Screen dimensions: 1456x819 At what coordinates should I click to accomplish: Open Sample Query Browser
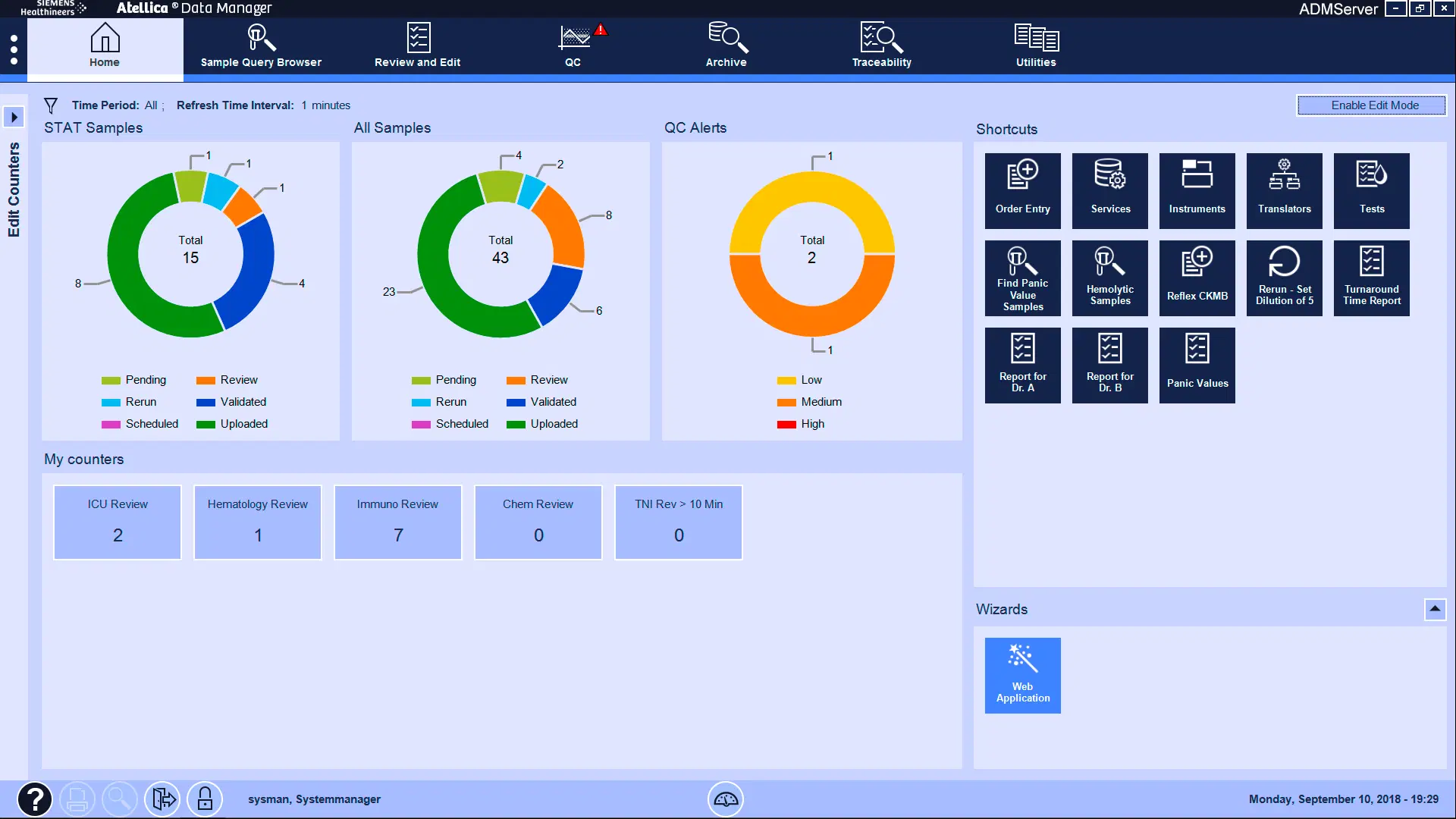261,45
